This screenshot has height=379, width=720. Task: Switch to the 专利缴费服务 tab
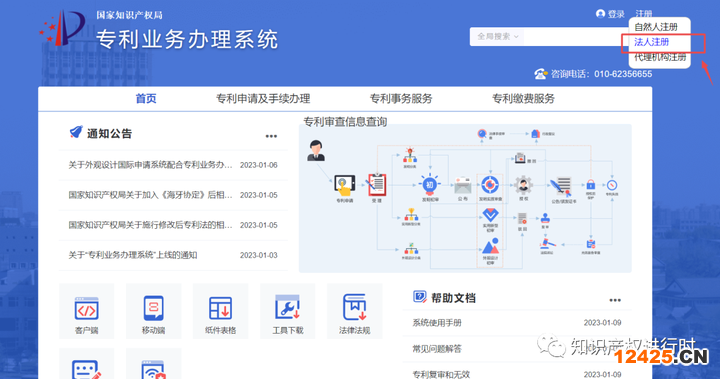(x=523, y=99)
